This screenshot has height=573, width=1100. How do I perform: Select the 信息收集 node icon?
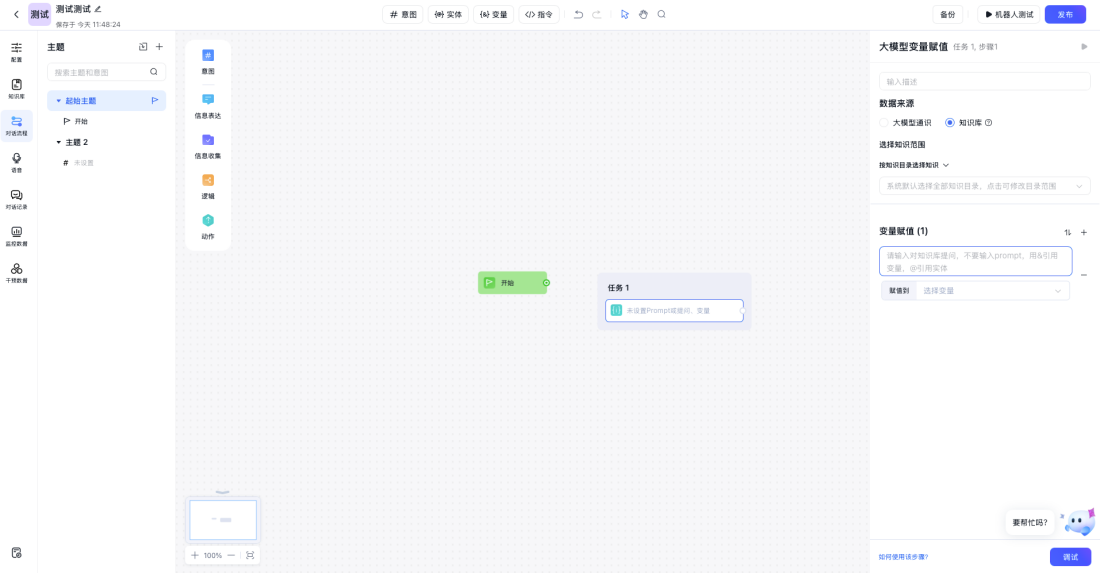[208, 141]
